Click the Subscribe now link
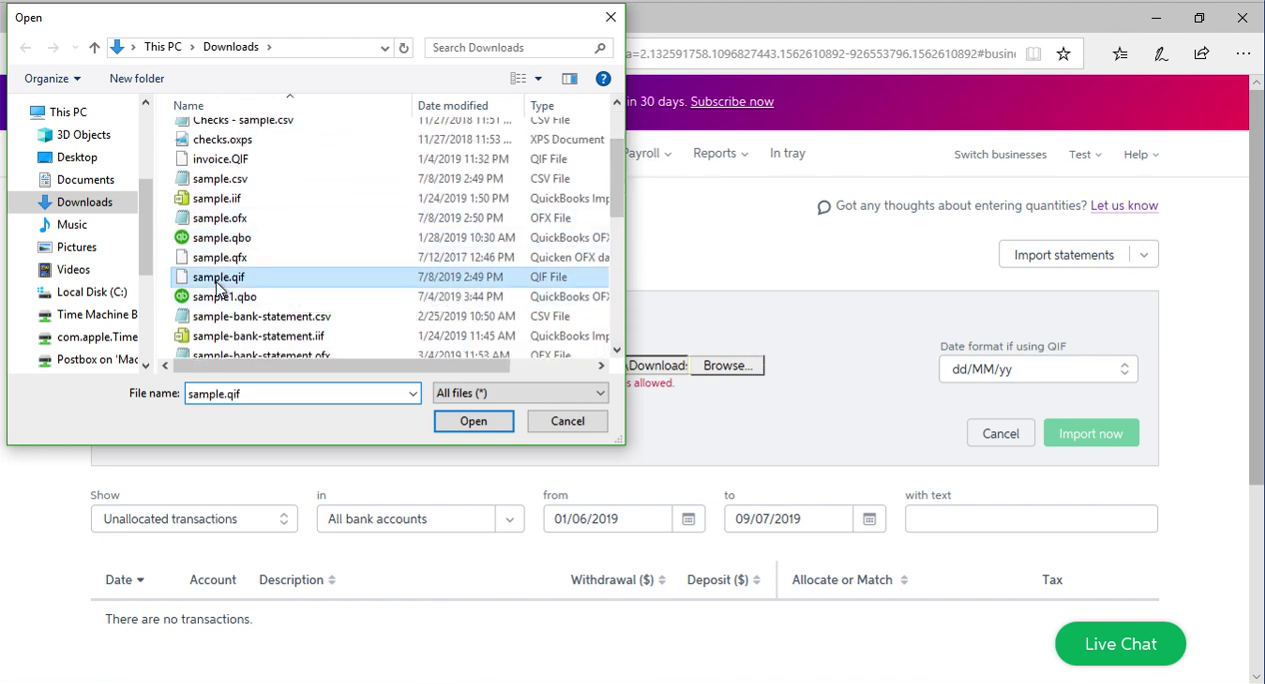The height and width of the screenshot is (684, 1265). pyautogui.click(x=732, y=102)
